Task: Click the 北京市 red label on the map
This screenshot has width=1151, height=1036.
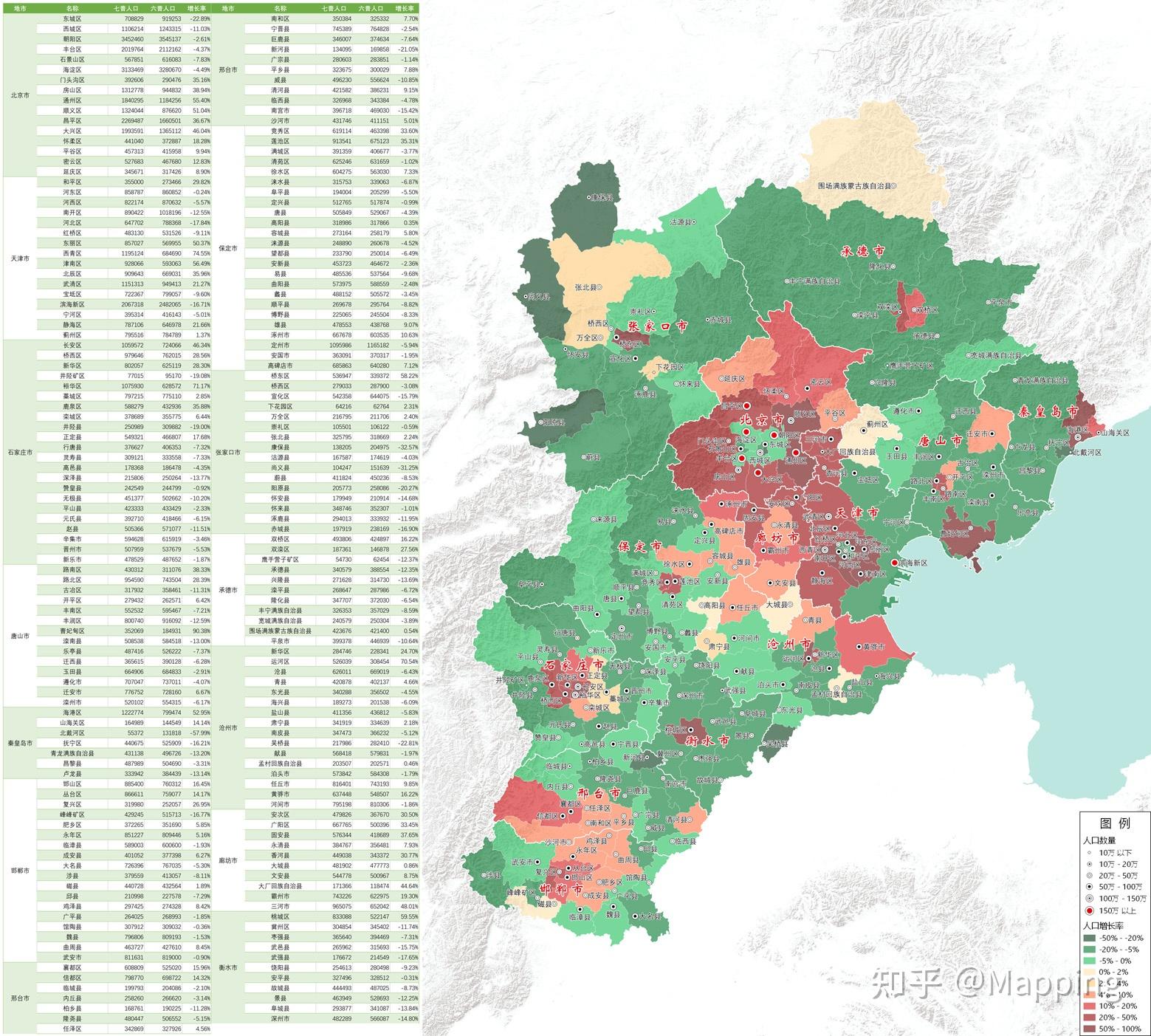Action: click(762, 419)
